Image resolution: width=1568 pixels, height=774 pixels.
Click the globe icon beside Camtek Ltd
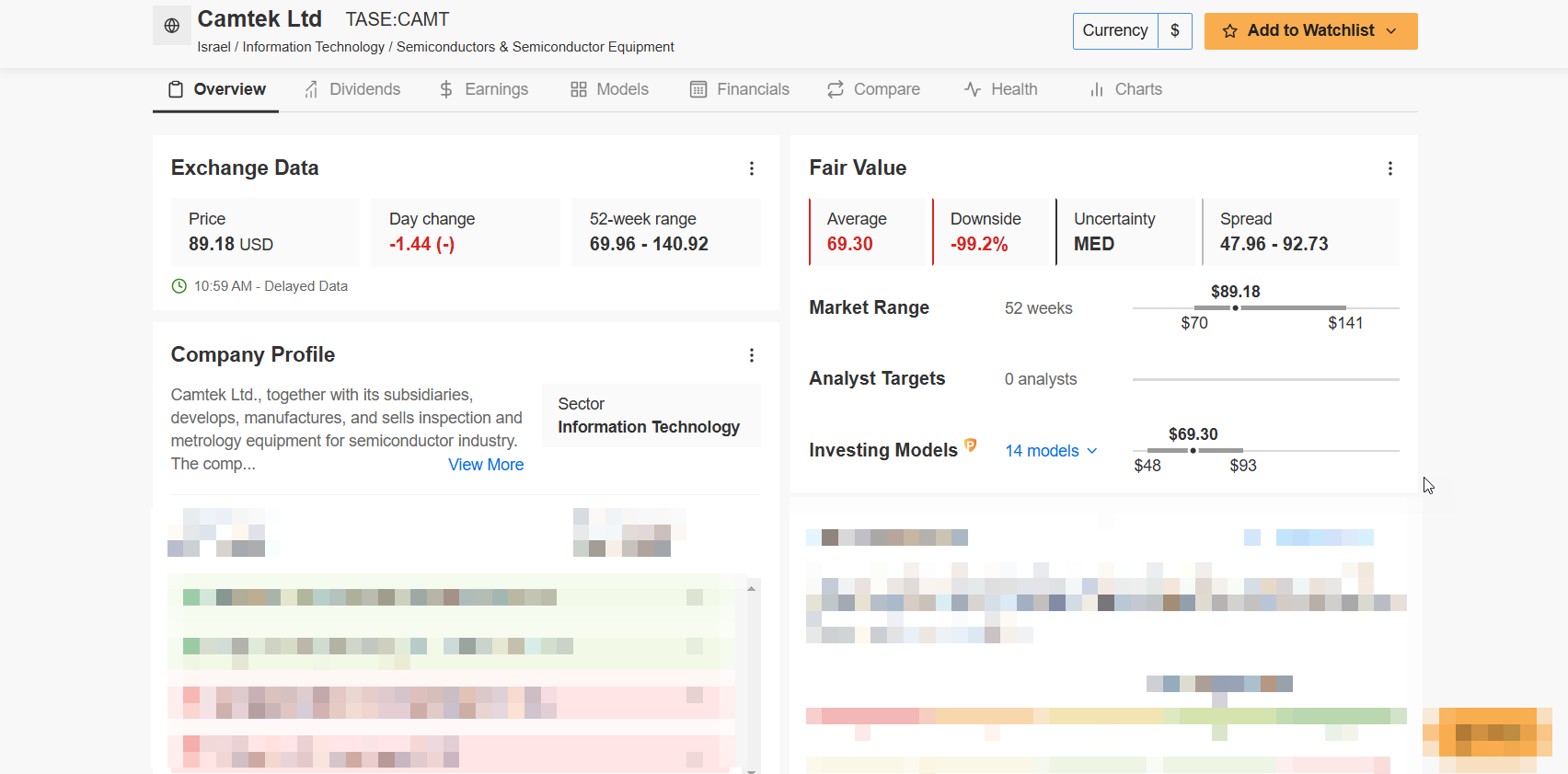click(x=172, y=26)
